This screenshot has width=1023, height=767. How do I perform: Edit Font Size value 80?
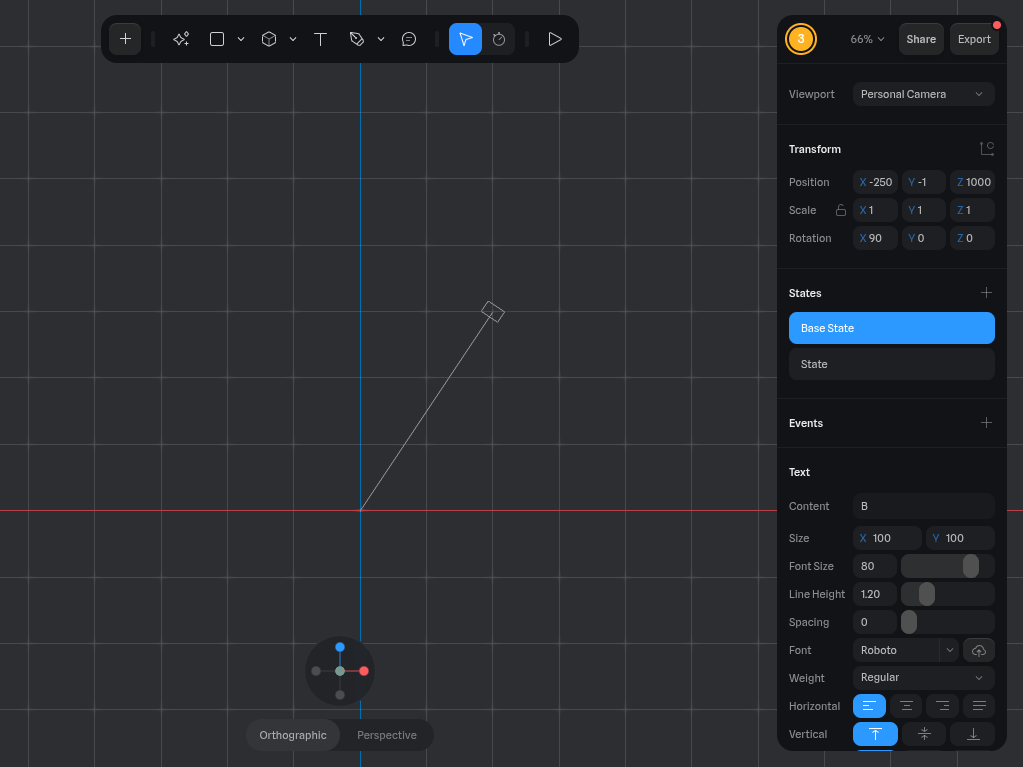click(x=874, y=566)
